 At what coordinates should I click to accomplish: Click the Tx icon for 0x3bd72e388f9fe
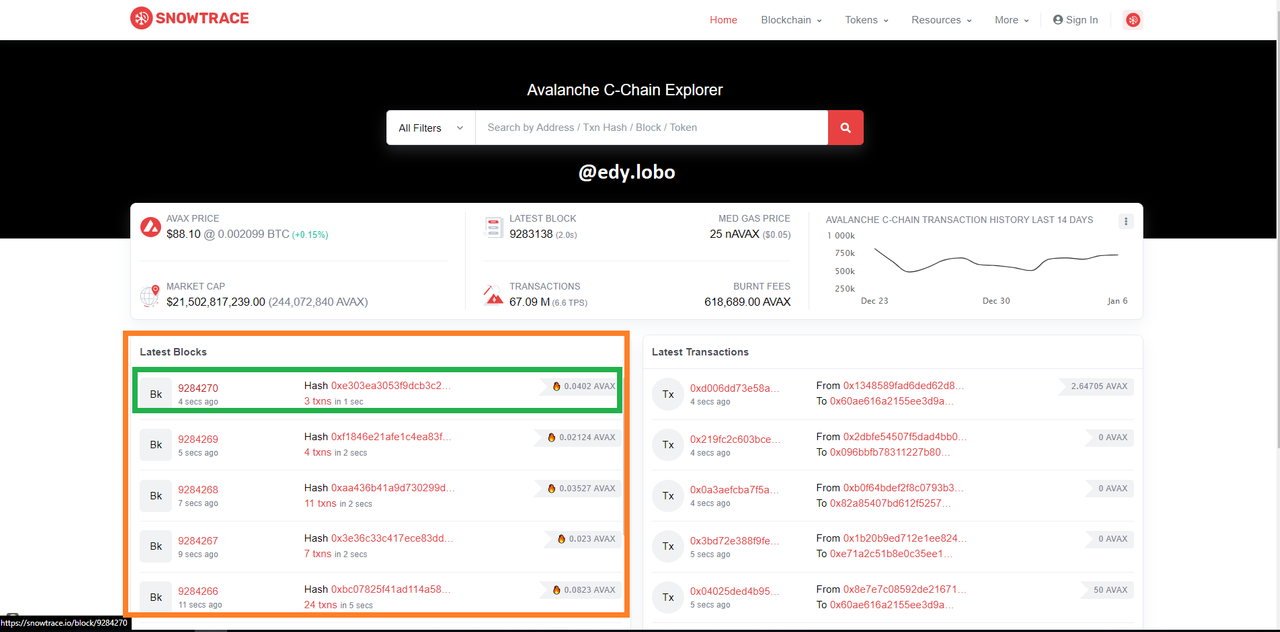(x=668, y=547)
